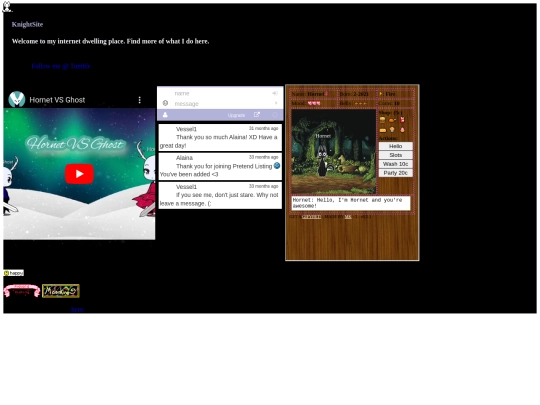540x405 pixels.
Task: Click the Hello action button
Action: tap(395, 146)
